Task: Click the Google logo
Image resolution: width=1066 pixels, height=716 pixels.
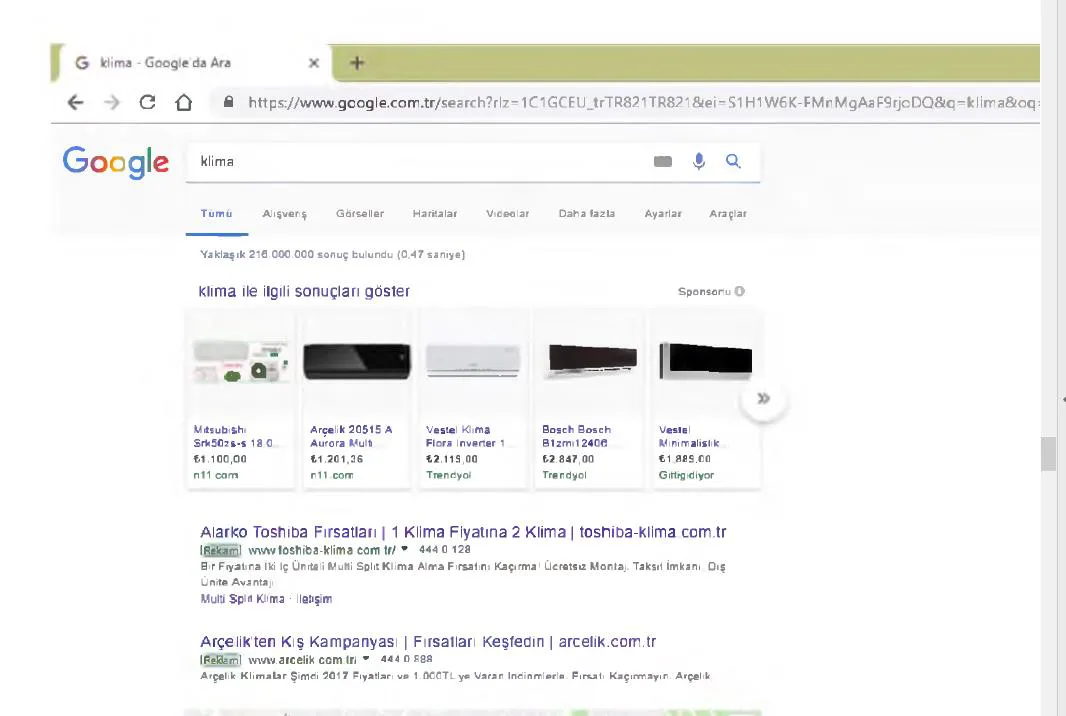Action: [x=116, y=163]
